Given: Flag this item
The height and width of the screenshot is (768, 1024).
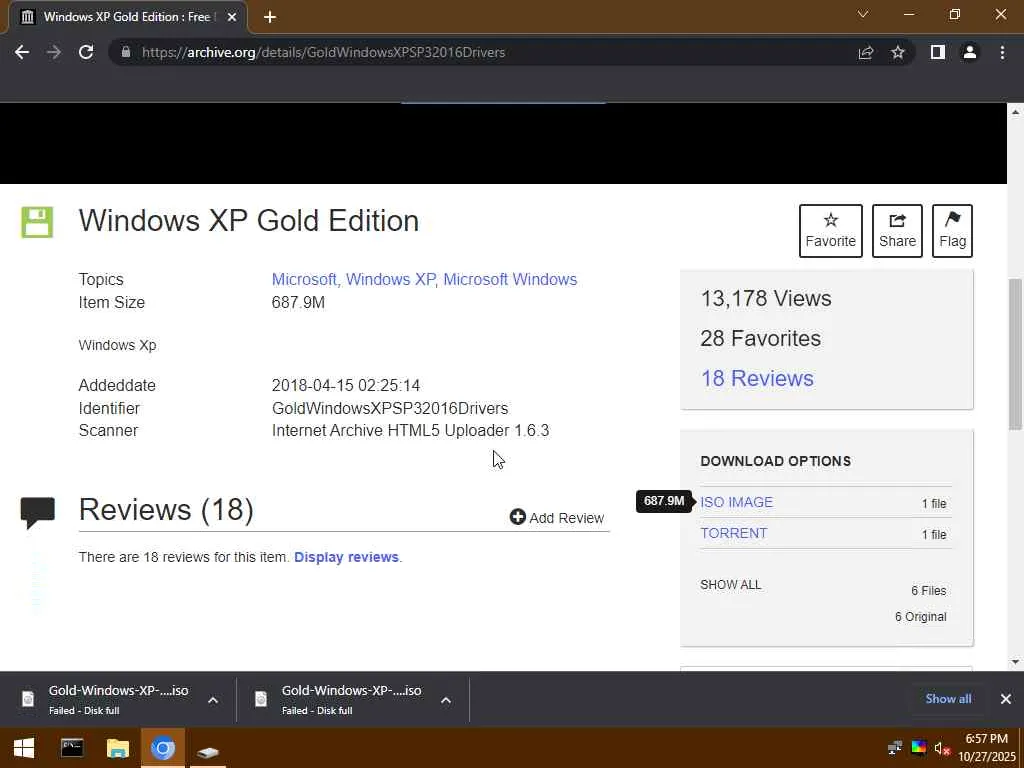Looking at the screenshot, I should point(952,231).
